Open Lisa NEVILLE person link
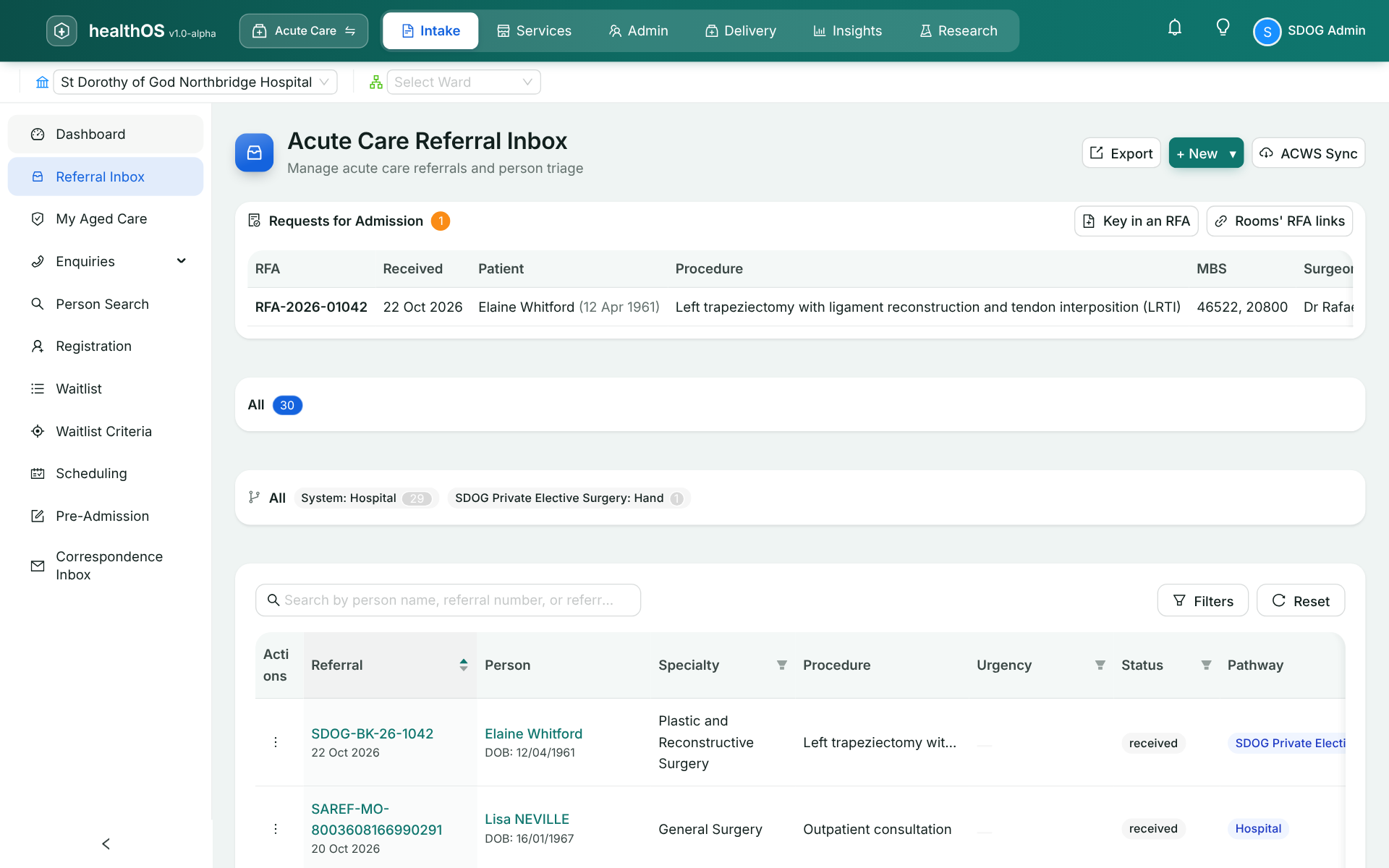Screen dimensions: 1389x868 [x=527, y=819]
